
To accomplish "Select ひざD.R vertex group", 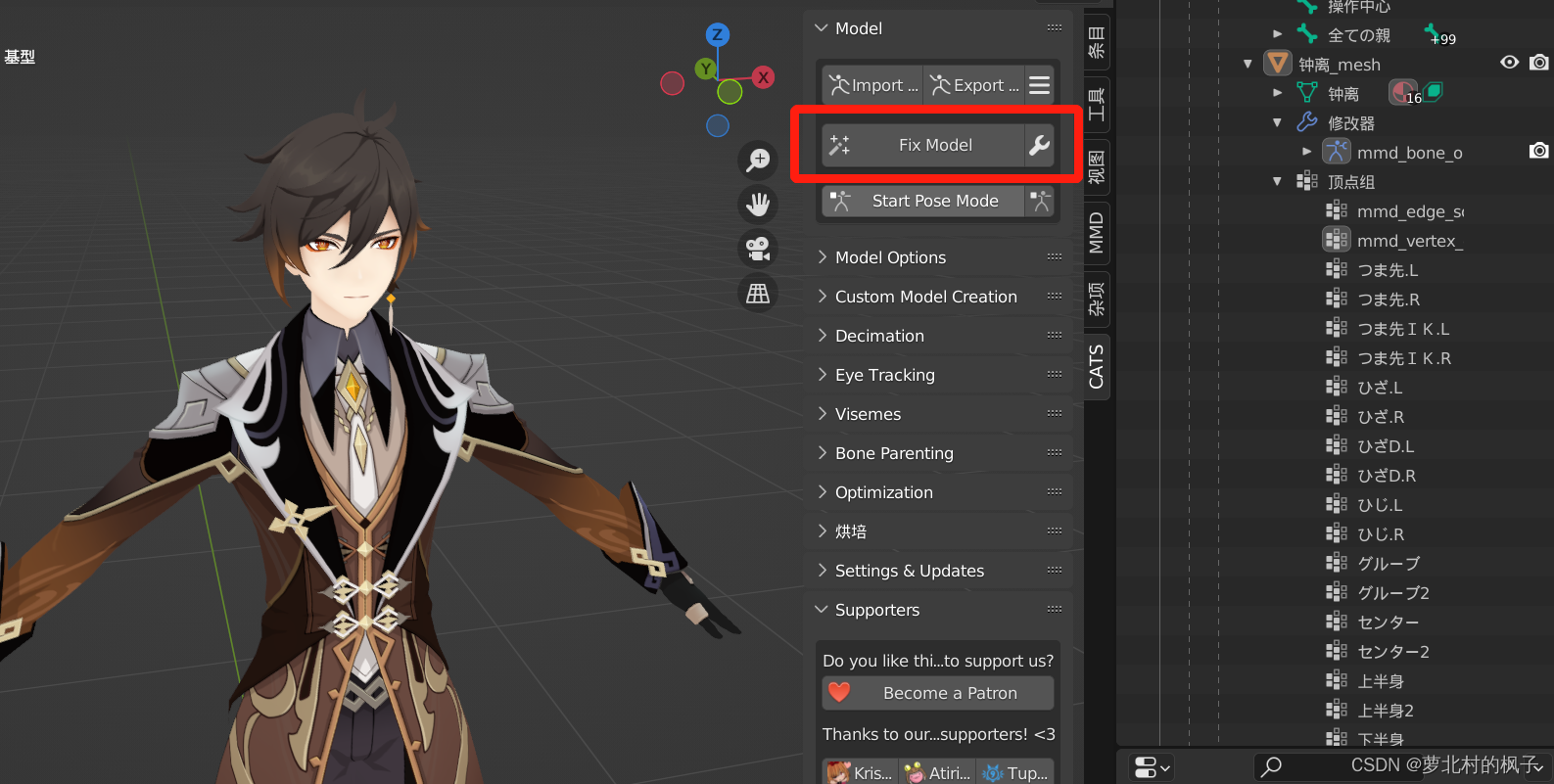I will click(x=1387, y=476).
